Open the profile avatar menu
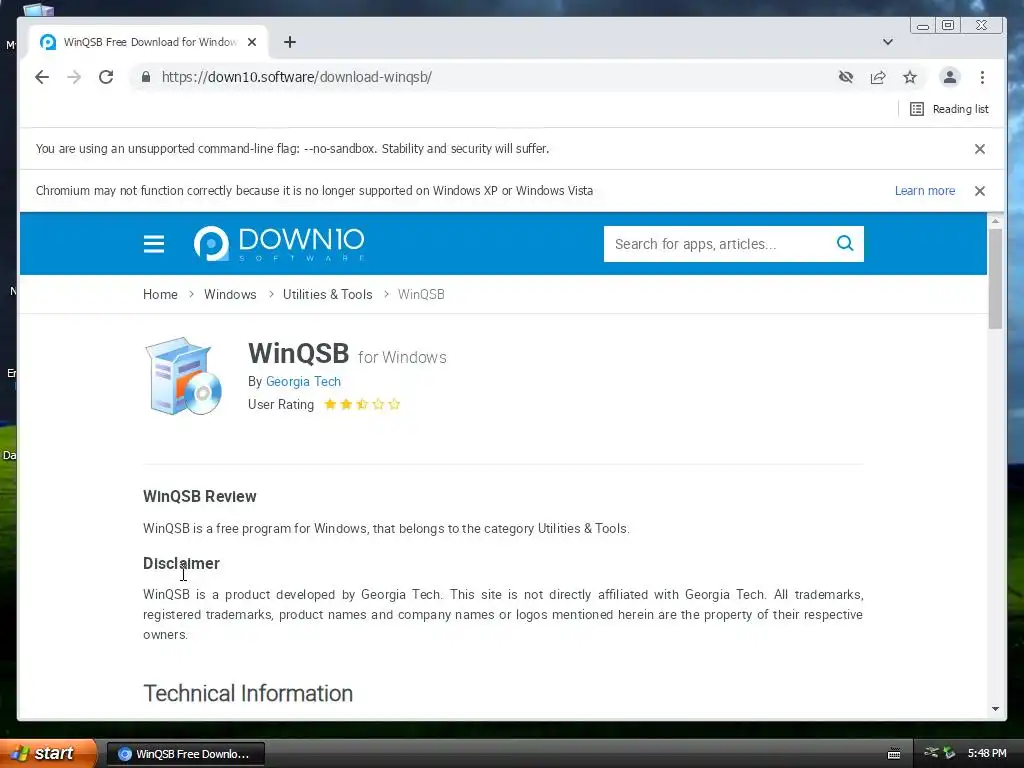1024x768 pixels. tap(950, 77)
